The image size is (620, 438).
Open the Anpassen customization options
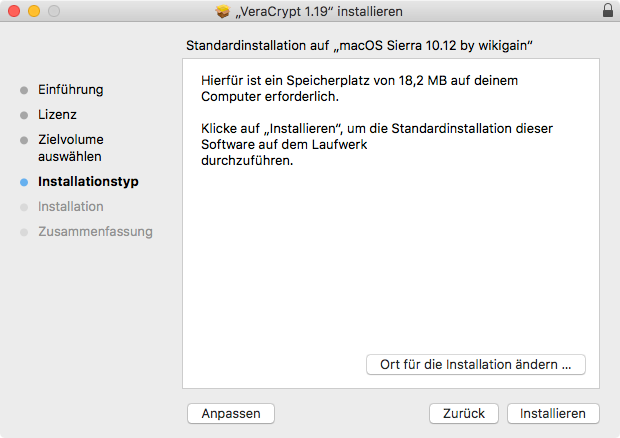(x=231, y=413)
